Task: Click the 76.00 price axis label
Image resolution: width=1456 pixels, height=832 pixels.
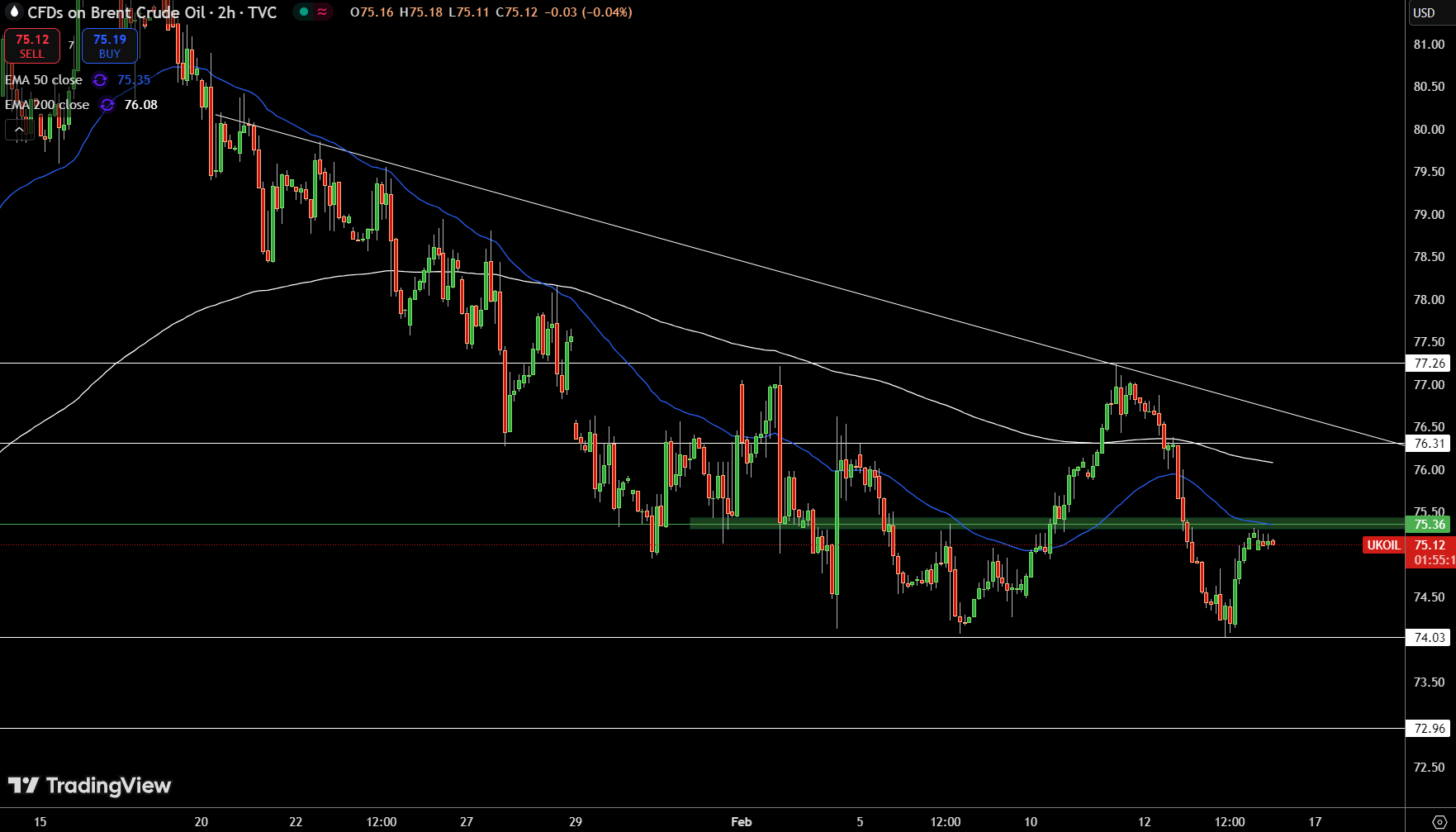Action: pos(1429,470)
